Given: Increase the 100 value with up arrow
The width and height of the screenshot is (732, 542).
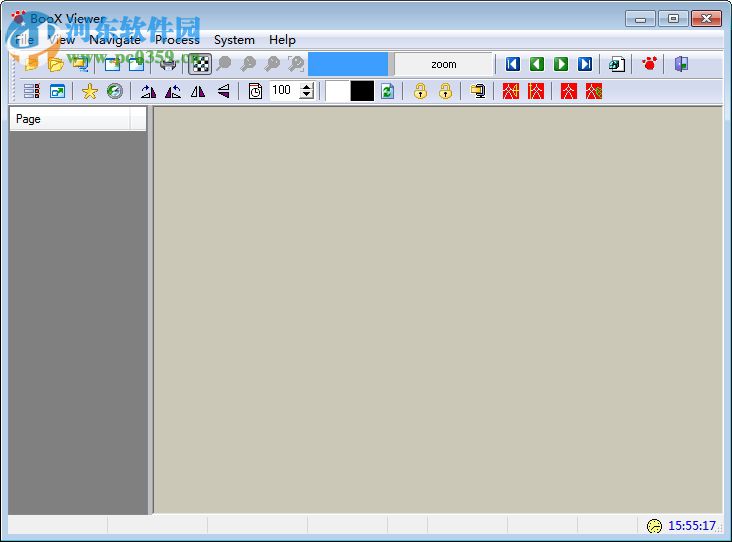Looking at the screenshot, I should click(306, 86).
